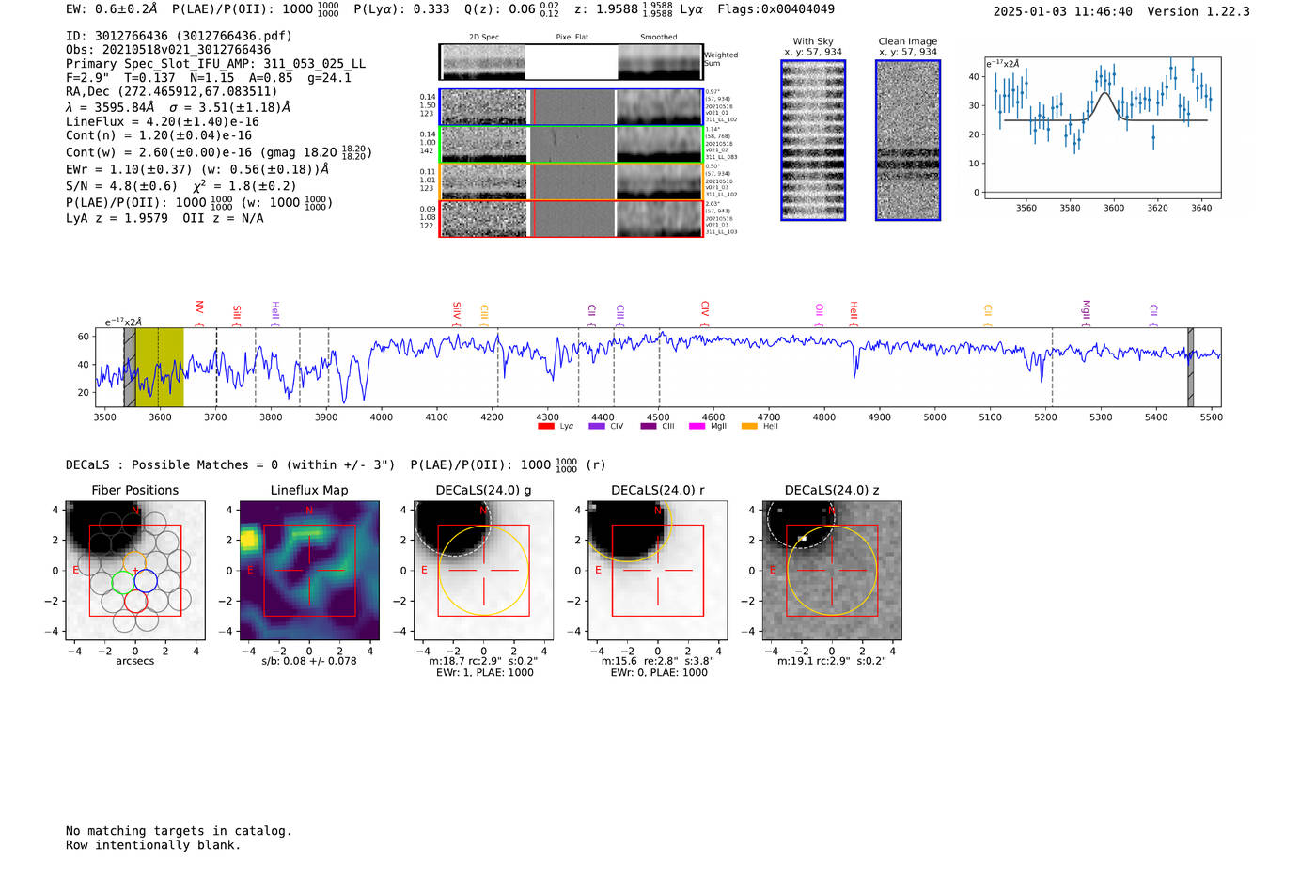
Task: Select the ID: 3012766436 line
Action: tap(179, 36)
